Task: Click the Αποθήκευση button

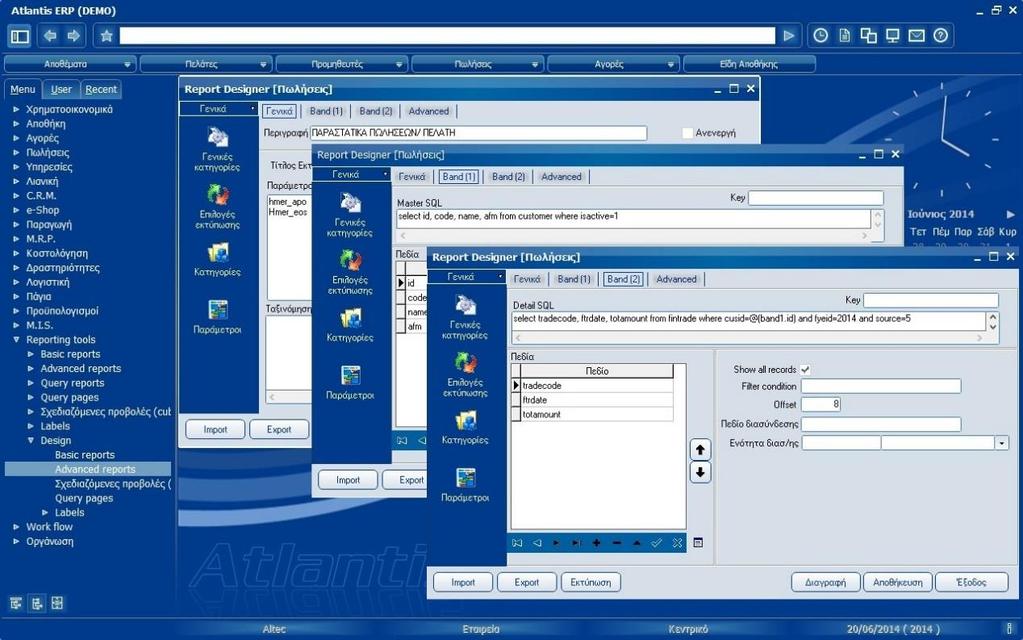Action: point(898,582)
